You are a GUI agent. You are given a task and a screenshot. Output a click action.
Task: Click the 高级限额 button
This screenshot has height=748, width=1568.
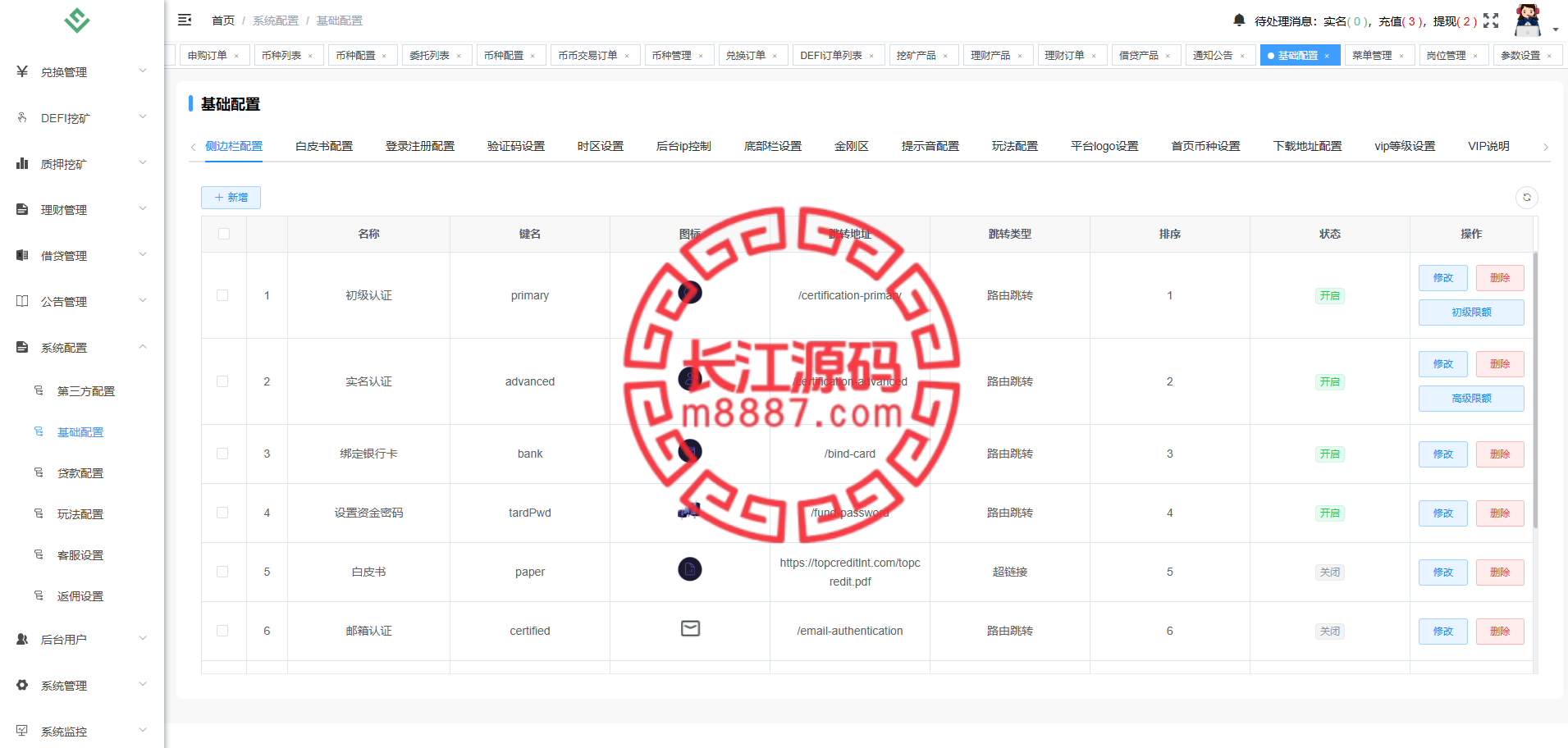1471,399
